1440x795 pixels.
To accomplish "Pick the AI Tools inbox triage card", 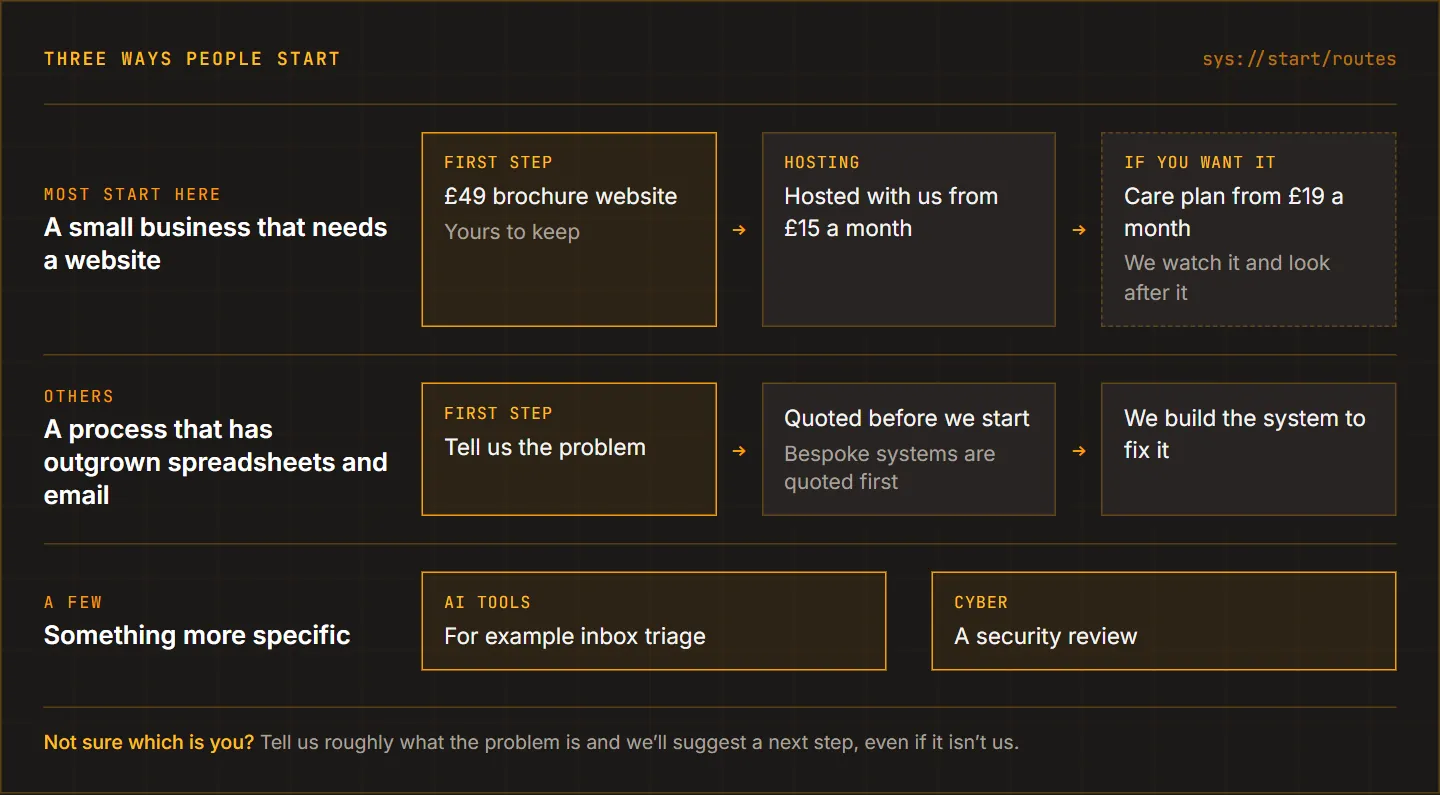I will (654, 621).
